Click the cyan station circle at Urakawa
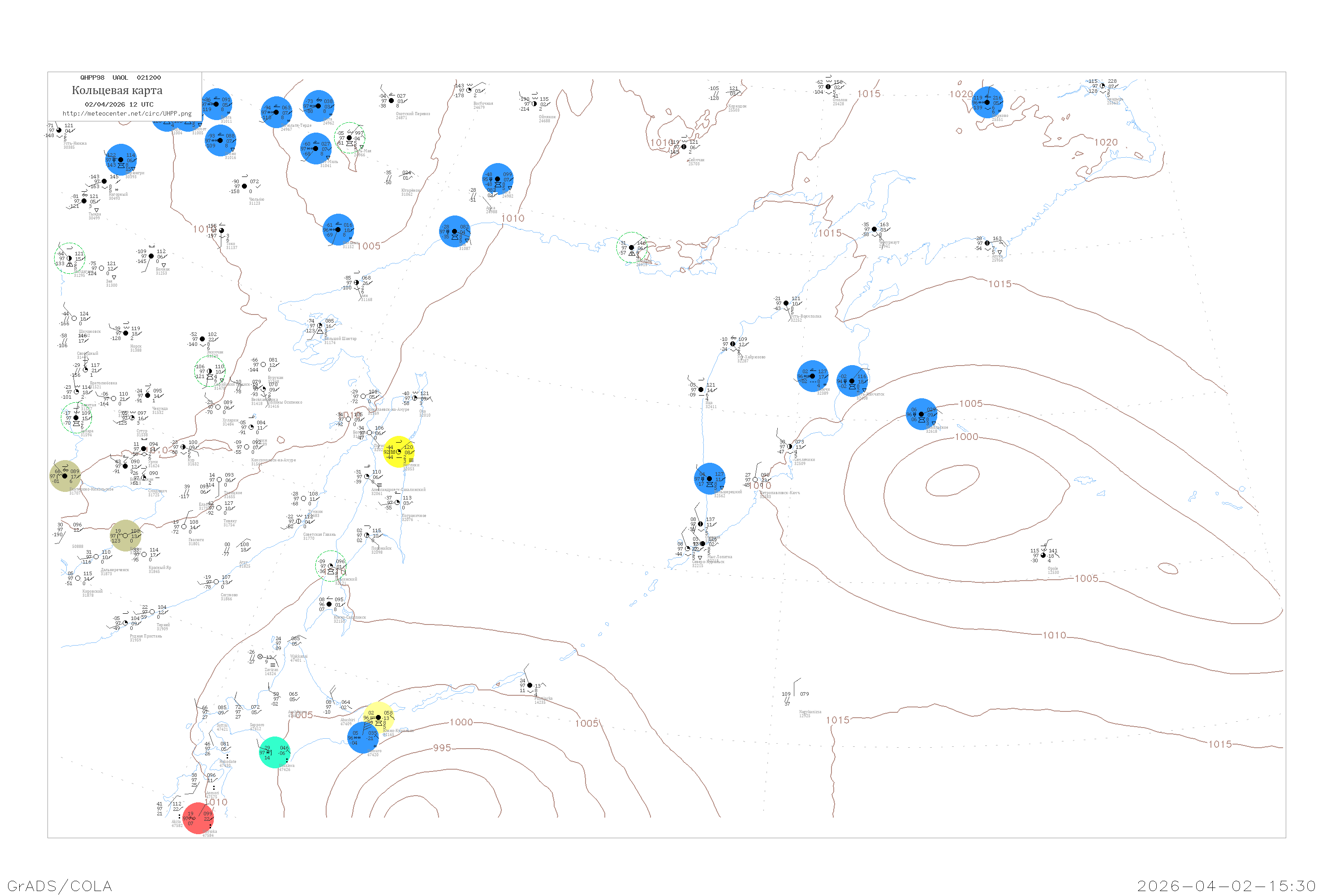1344x896 pixels. pyautogui.click(x=275, y=753)
